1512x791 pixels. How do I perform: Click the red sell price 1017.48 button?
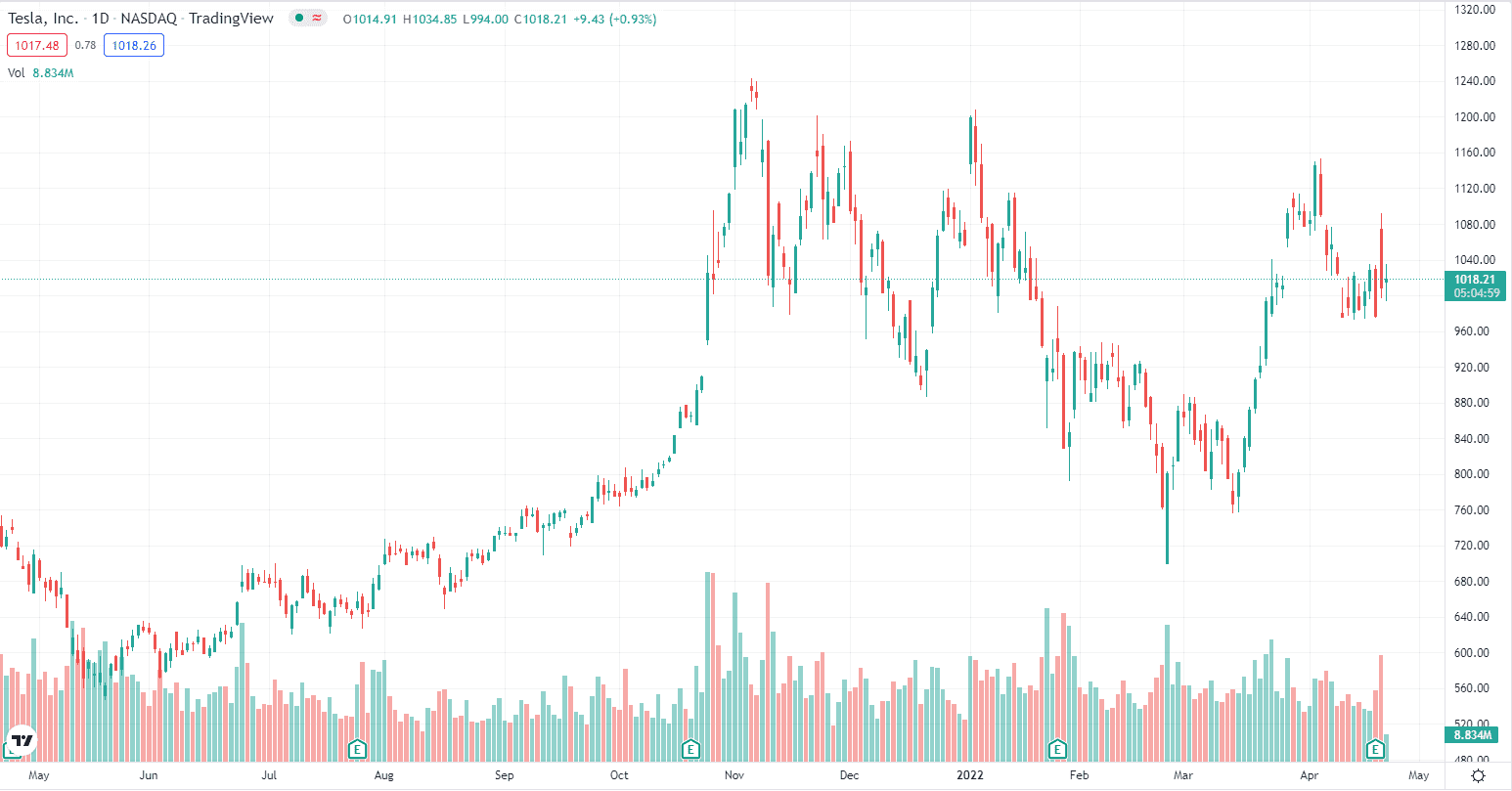point(37,45)
